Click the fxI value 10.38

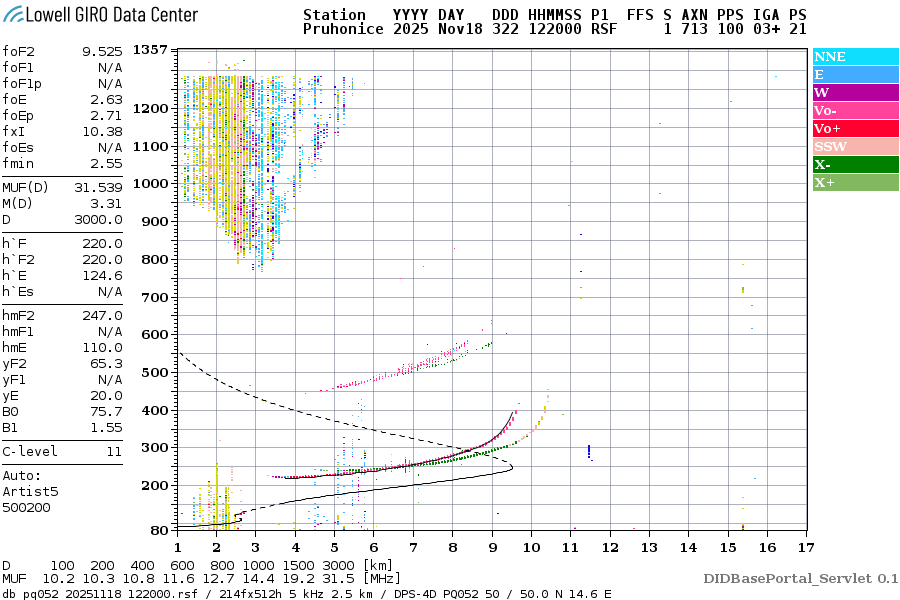pyautogui.click(x=103, y=131)
